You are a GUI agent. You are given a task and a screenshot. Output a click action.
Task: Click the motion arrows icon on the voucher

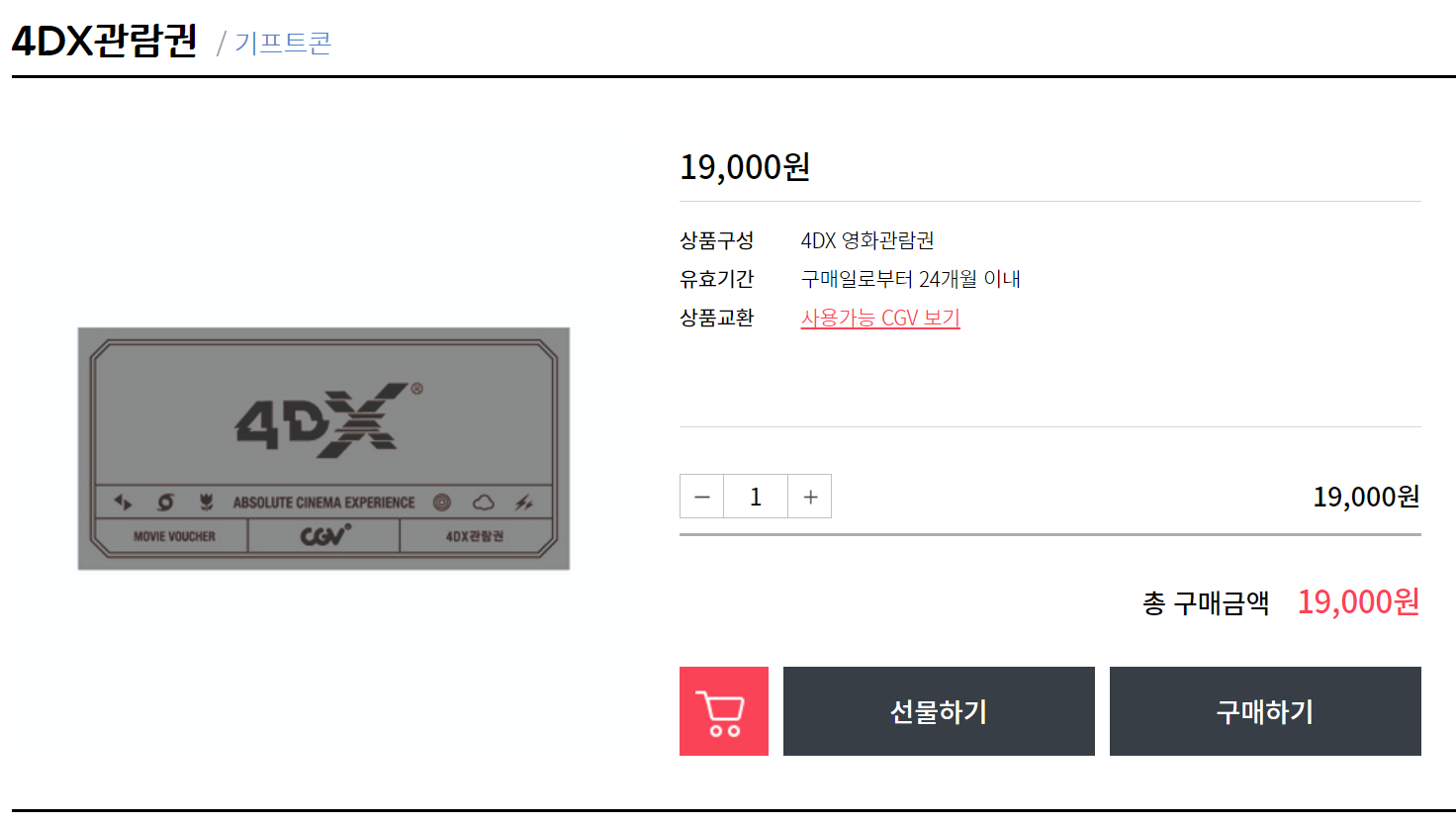[123, 503]
